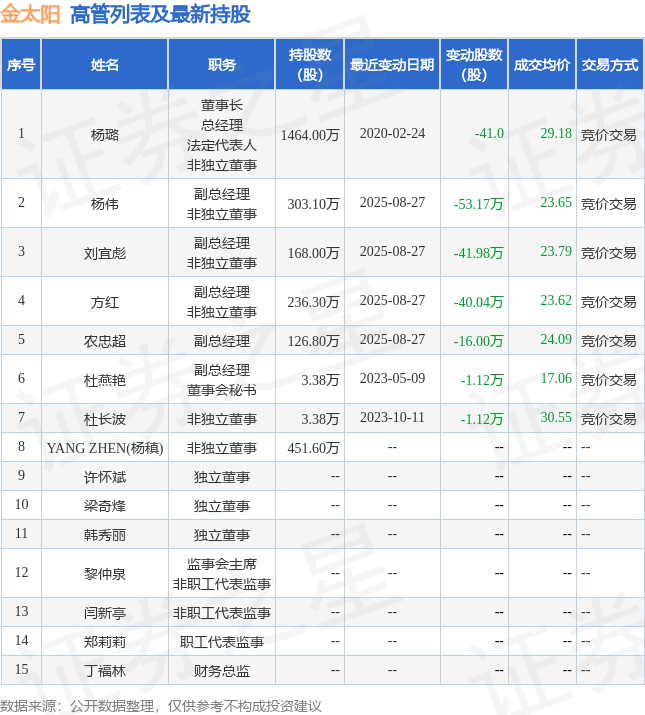Viewport: 645px width, 715px height.
Task: Select the name 杜长波
Action: 104,419
